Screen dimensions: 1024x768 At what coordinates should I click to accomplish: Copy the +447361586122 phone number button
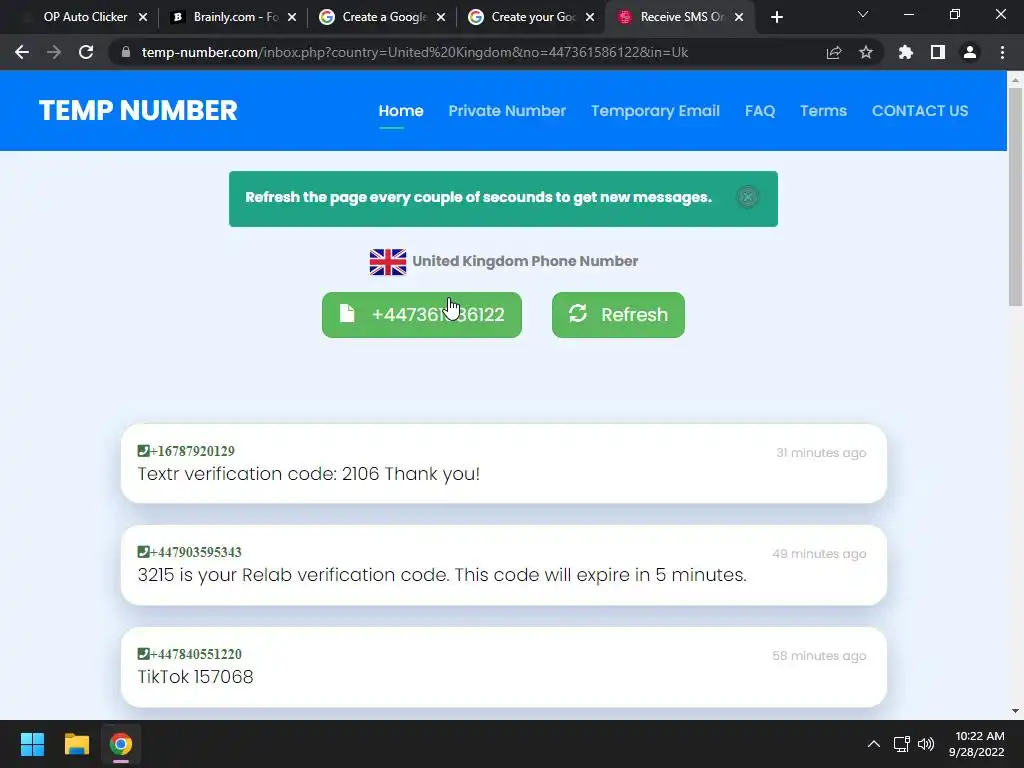click(x=422, y=315)
